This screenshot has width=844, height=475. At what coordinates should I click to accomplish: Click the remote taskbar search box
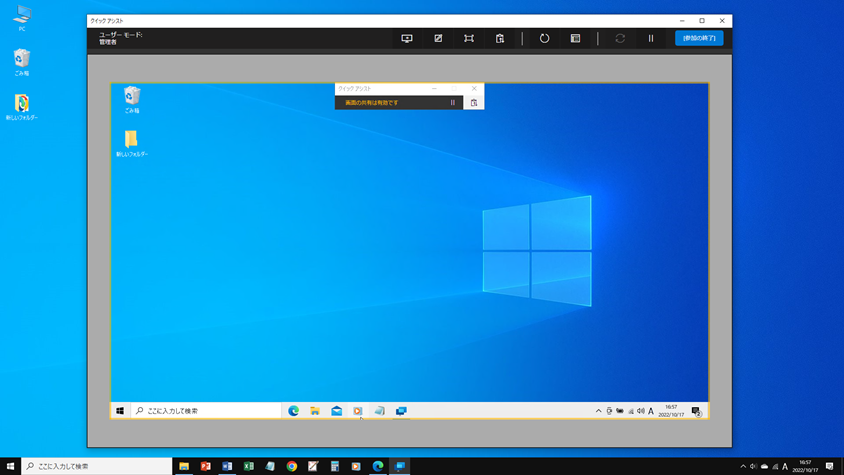206,411
